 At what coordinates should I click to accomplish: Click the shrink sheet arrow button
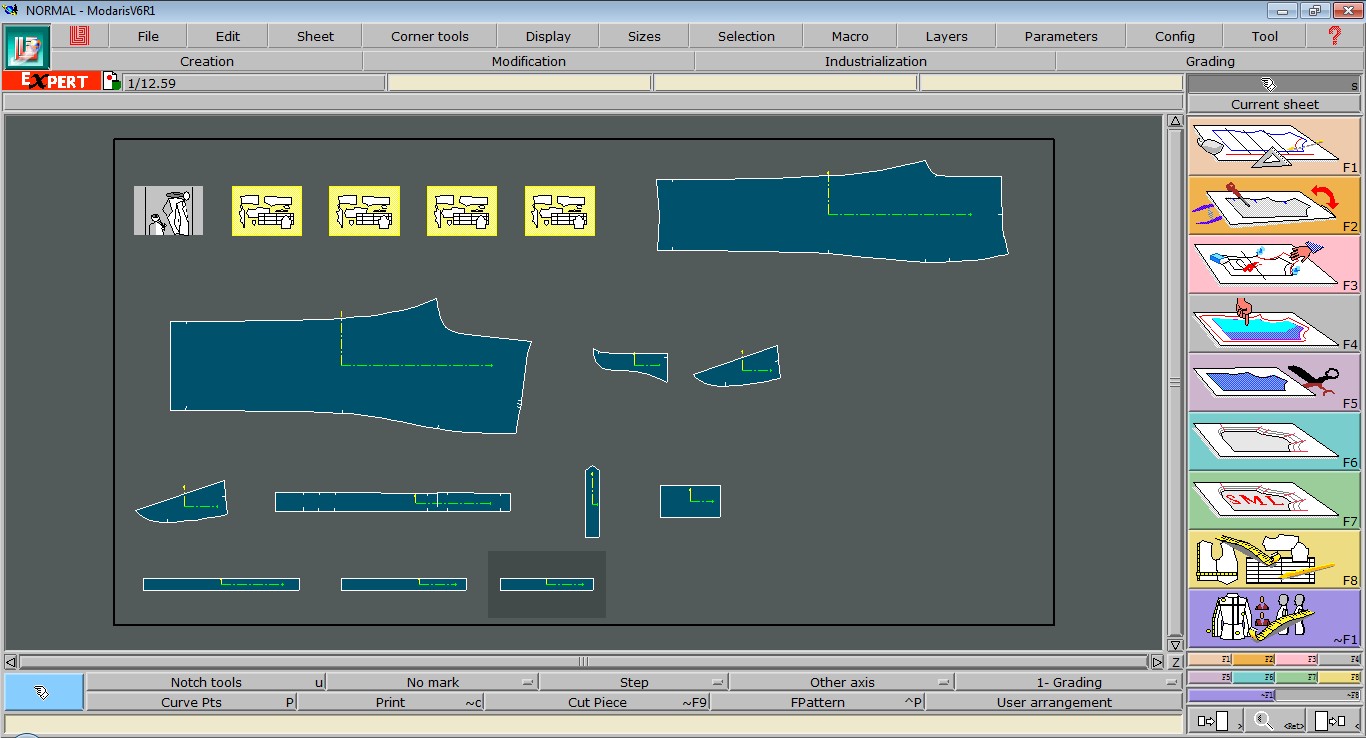(1333, 720)
